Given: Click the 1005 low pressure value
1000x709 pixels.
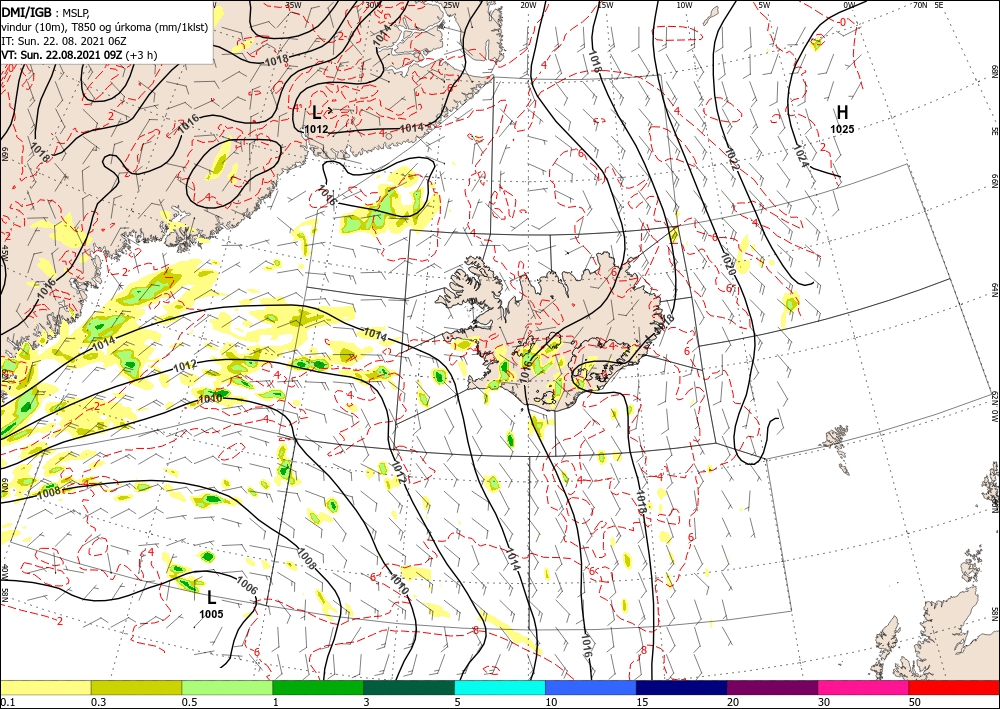Looking at the screenshot, I should point(211,614).
